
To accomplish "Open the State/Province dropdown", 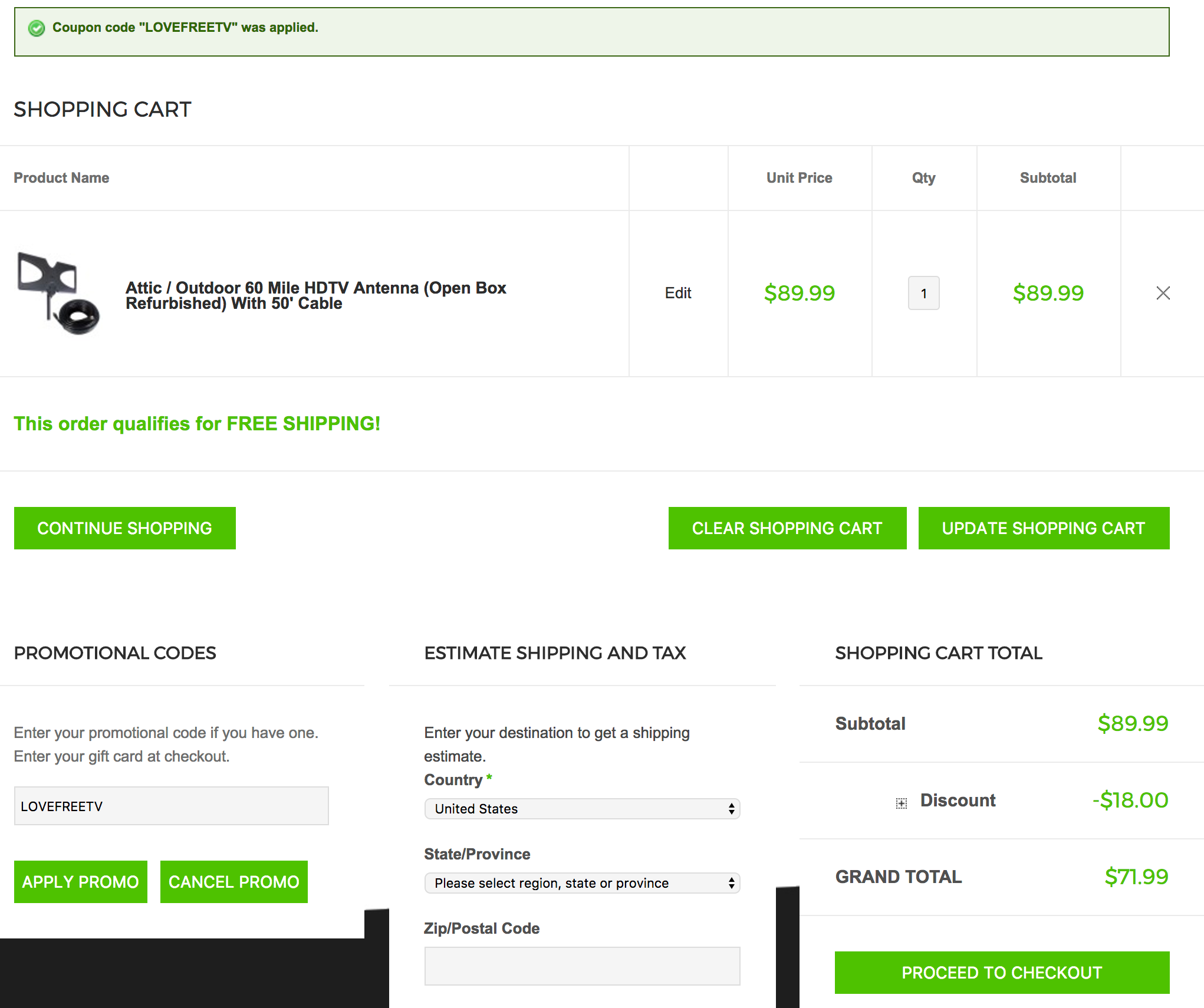I will [x=581, y=883].
